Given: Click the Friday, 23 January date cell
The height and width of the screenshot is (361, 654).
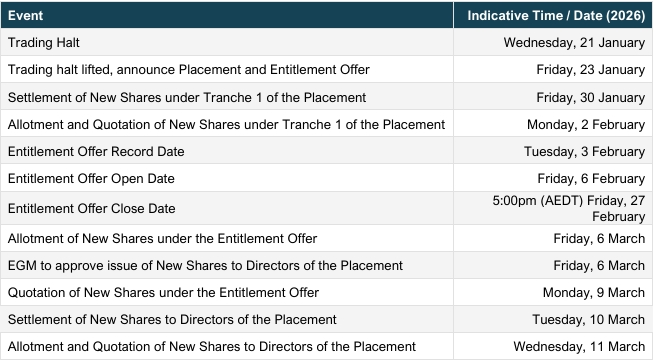Looking at the screenshot, I should [553, 70].
